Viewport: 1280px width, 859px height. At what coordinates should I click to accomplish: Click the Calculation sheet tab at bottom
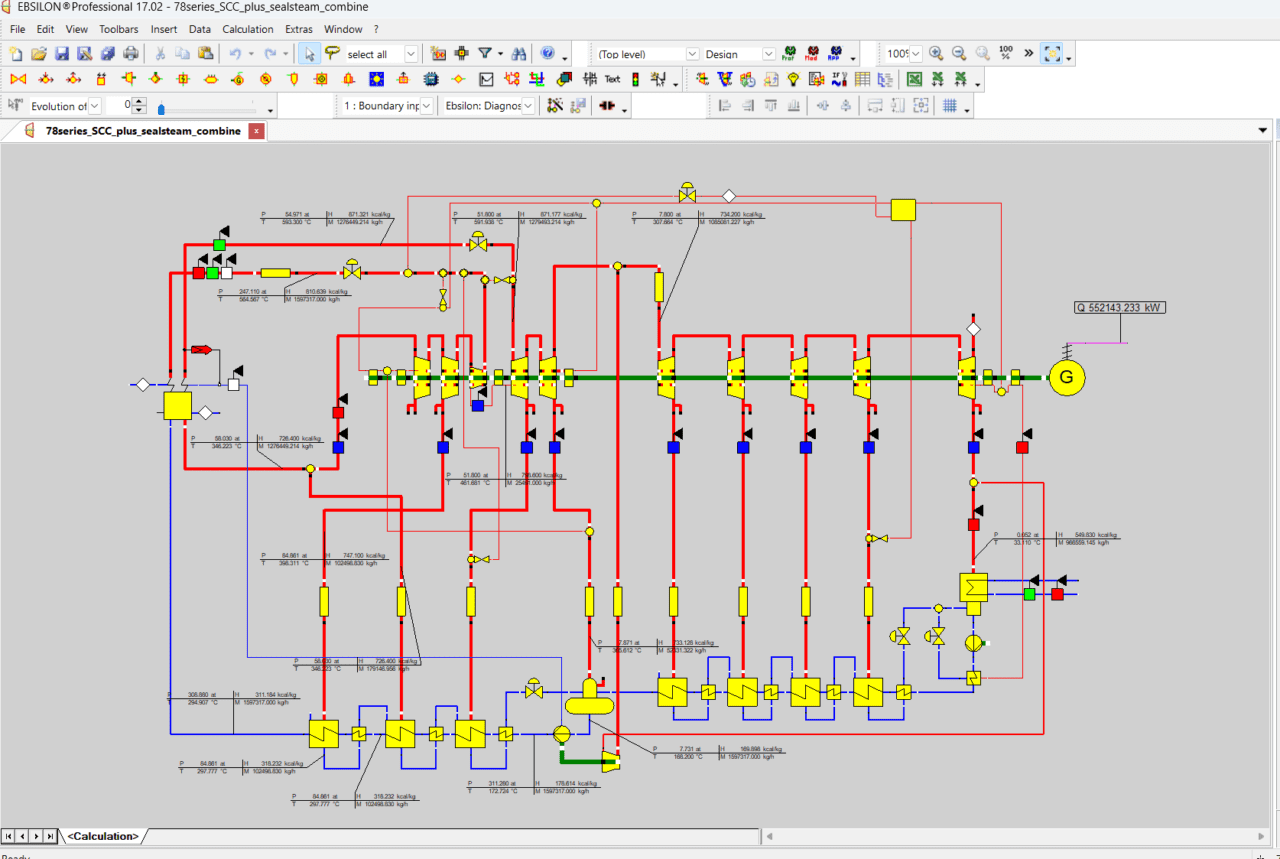[103, 836]
